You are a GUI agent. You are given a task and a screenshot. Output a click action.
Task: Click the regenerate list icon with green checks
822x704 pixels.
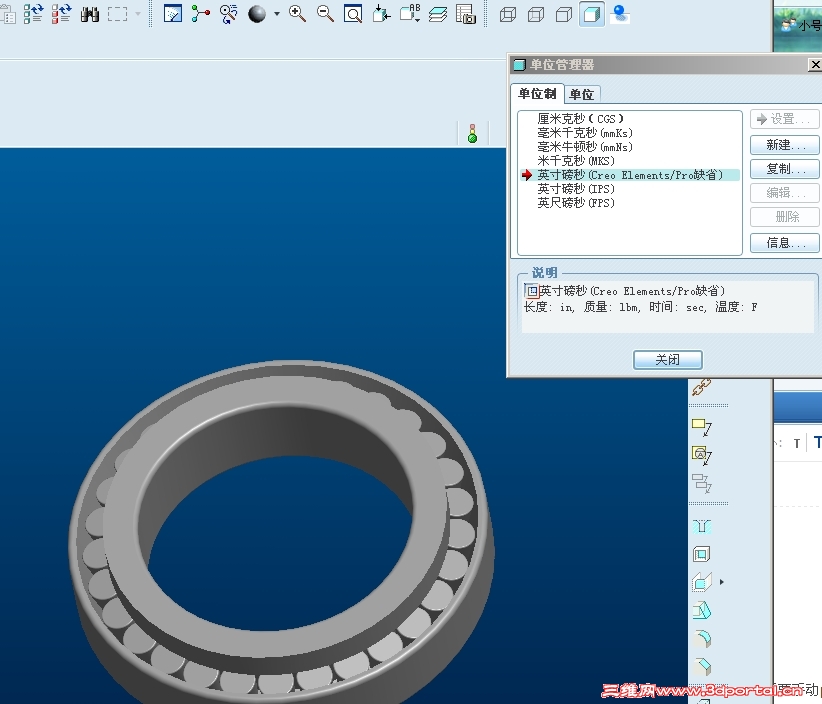coord(34,14)
